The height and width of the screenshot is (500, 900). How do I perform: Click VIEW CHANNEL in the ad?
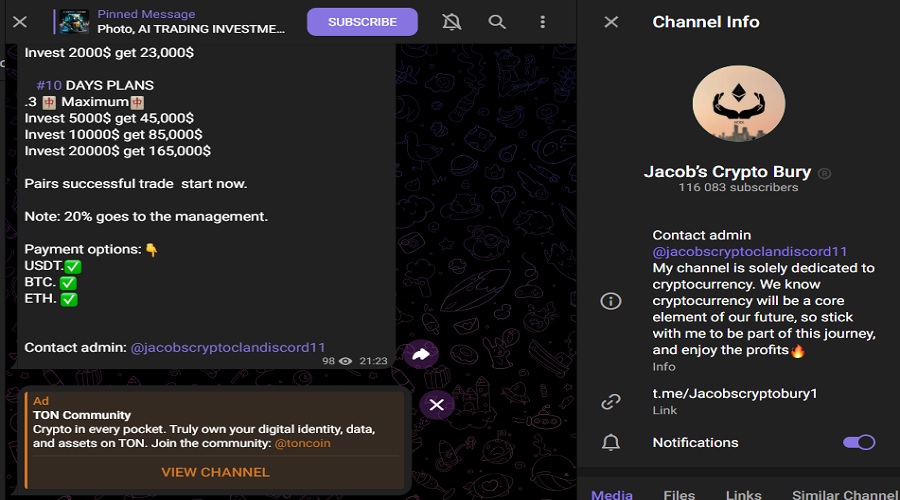(x=215, y=472)
